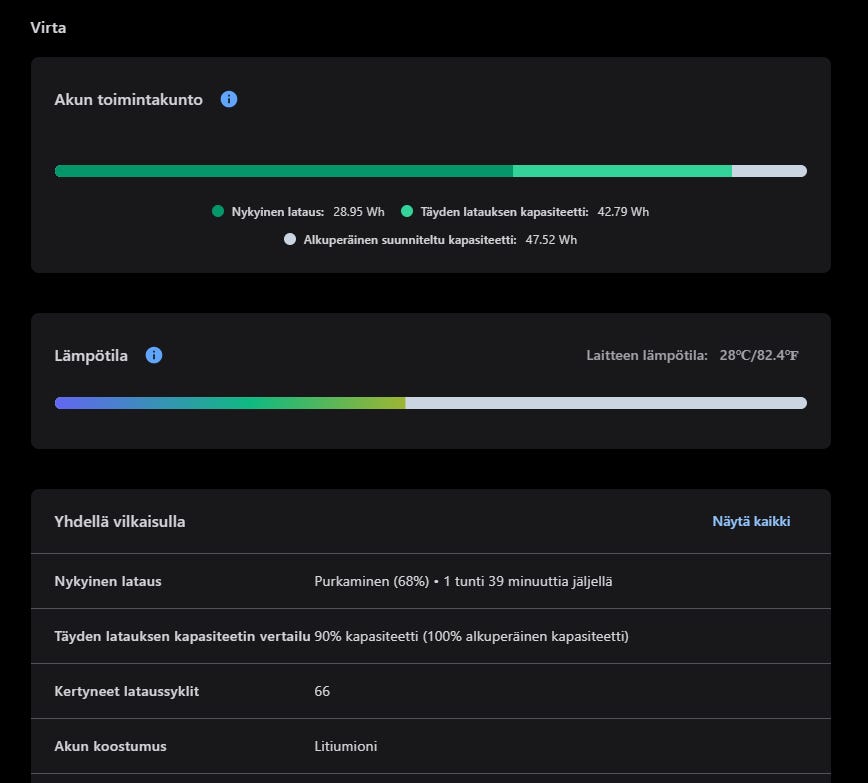Click the grey Alkuperäinen suunniteltu kapasiteetti dot
The image size is (868, 783).
coord(290,239)
